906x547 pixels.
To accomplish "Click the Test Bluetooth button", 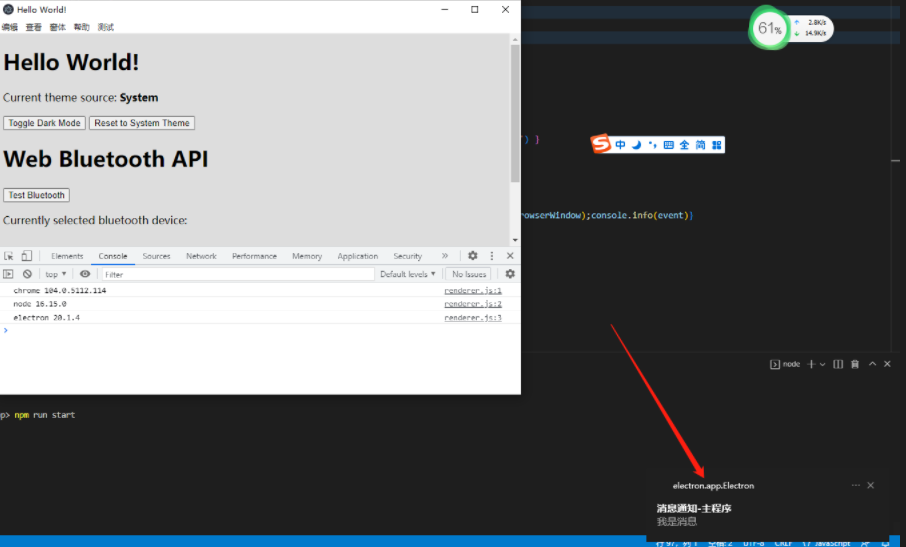I will click(x=36, y=195).
